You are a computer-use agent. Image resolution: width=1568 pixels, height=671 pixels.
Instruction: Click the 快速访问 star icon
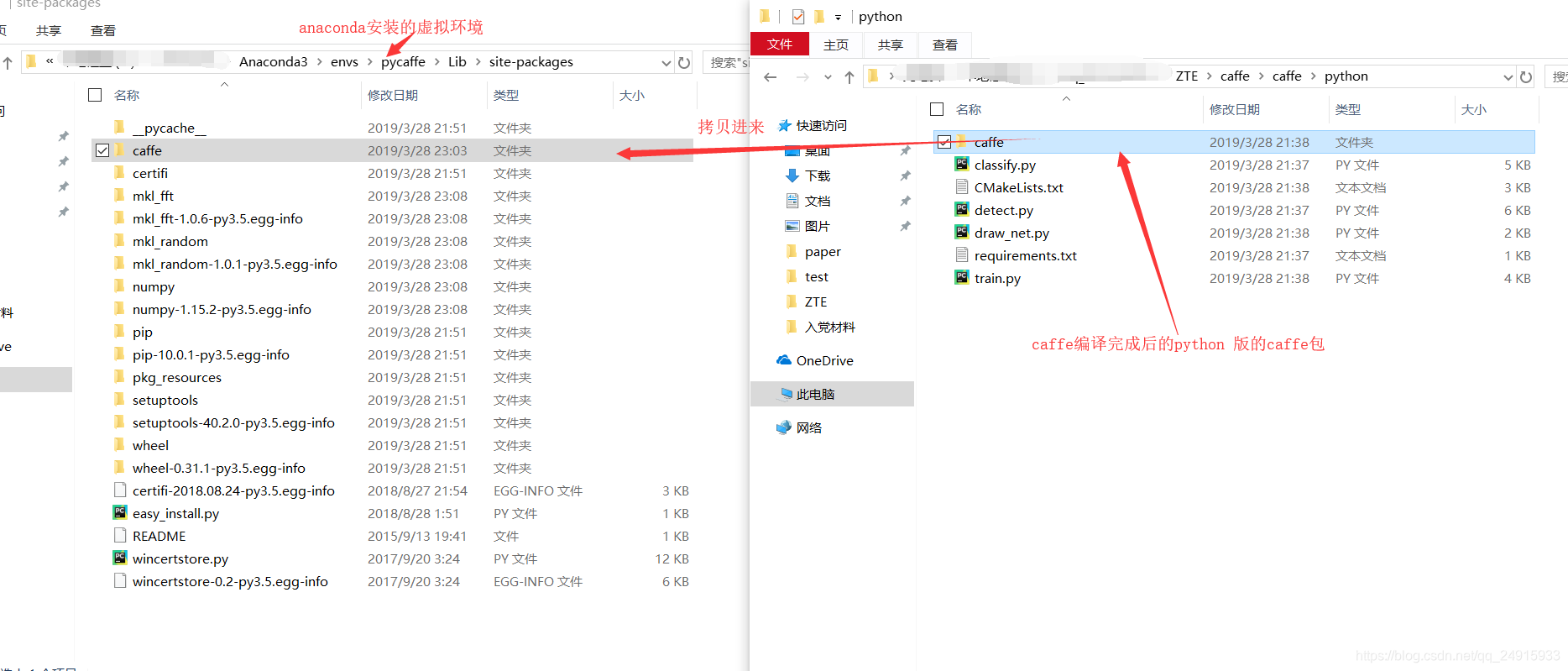(x=785, y=125)
